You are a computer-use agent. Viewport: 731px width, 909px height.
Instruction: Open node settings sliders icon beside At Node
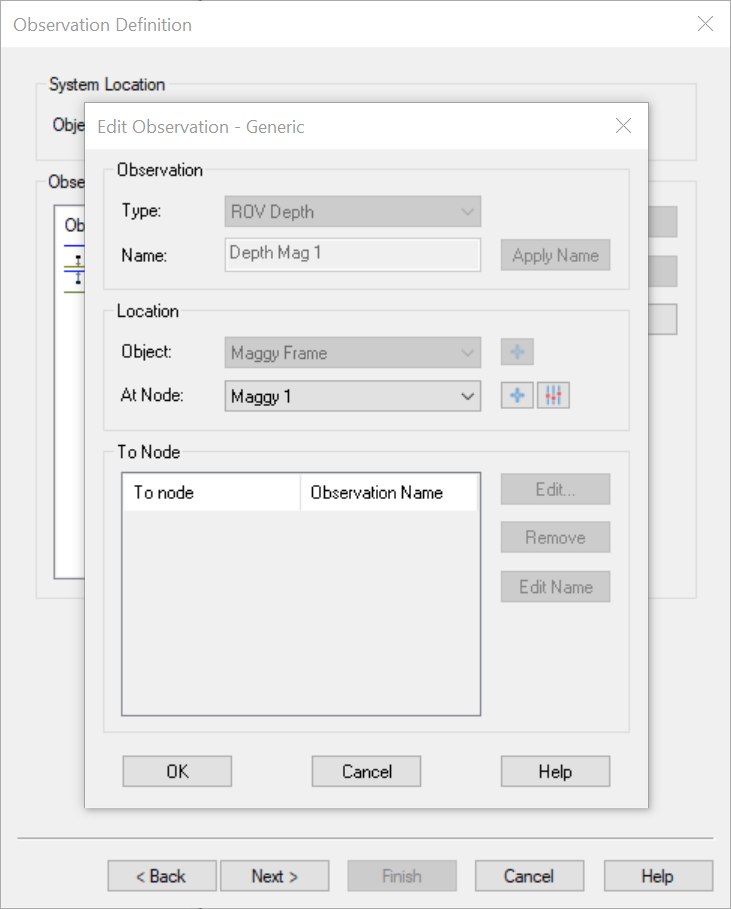553,396
